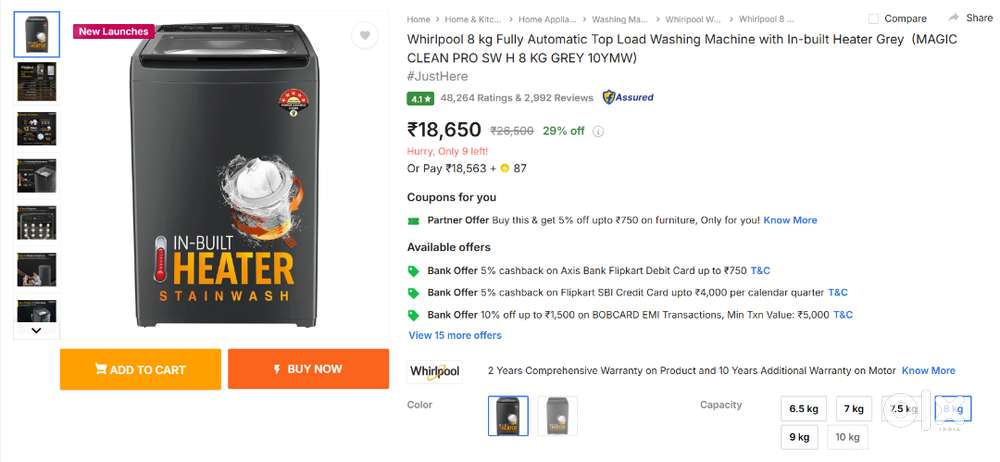Open price info icon beside 29% off

click(599, 131)
